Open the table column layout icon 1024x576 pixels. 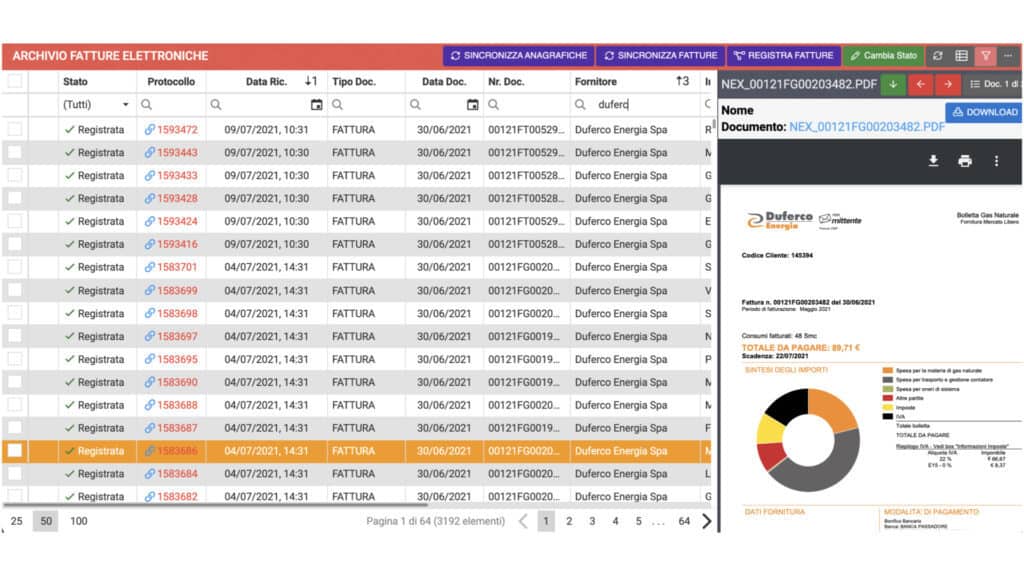point(962,56)
